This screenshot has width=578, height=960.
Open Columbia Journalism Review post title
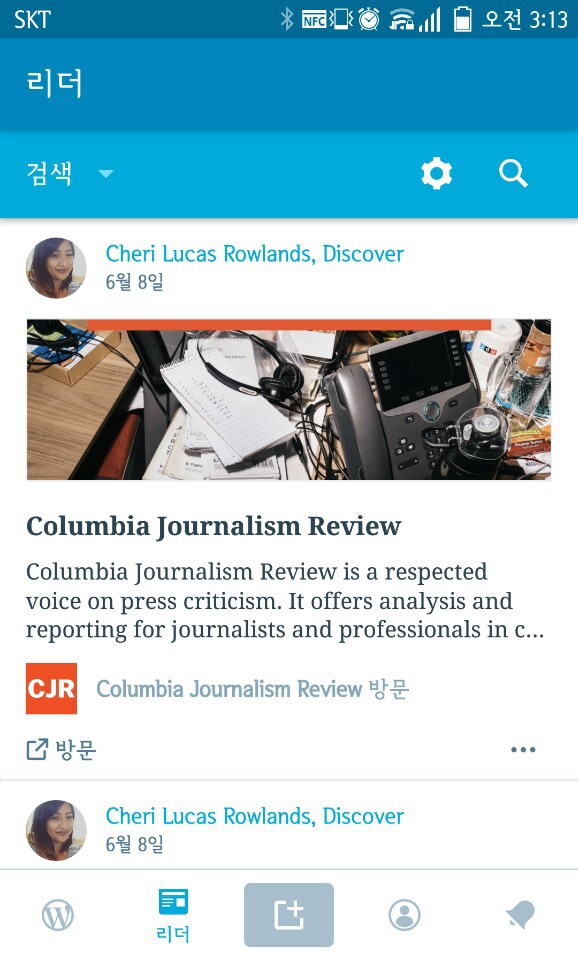click(x=214, y=527)
